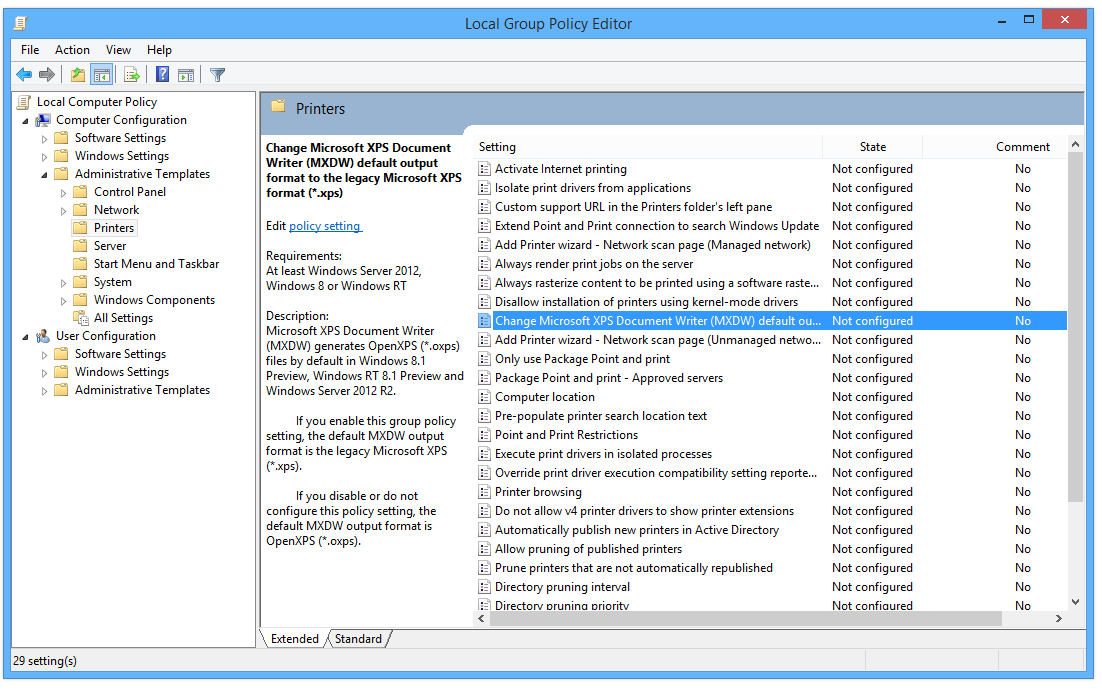The height and width of the screenshot is (692, 1102).
Task: Click the Export List toolbar icon
Action: [x=131, y=74]
